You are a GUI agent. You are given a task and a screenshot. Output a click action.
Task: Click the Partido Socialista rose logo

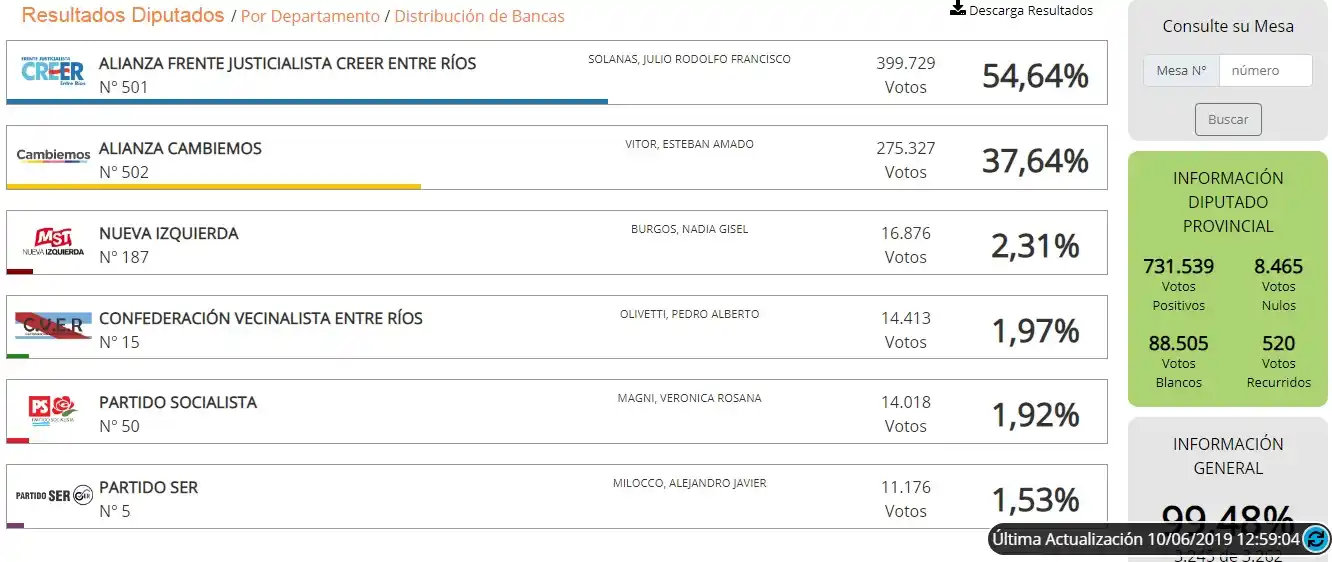pos(53,411)
